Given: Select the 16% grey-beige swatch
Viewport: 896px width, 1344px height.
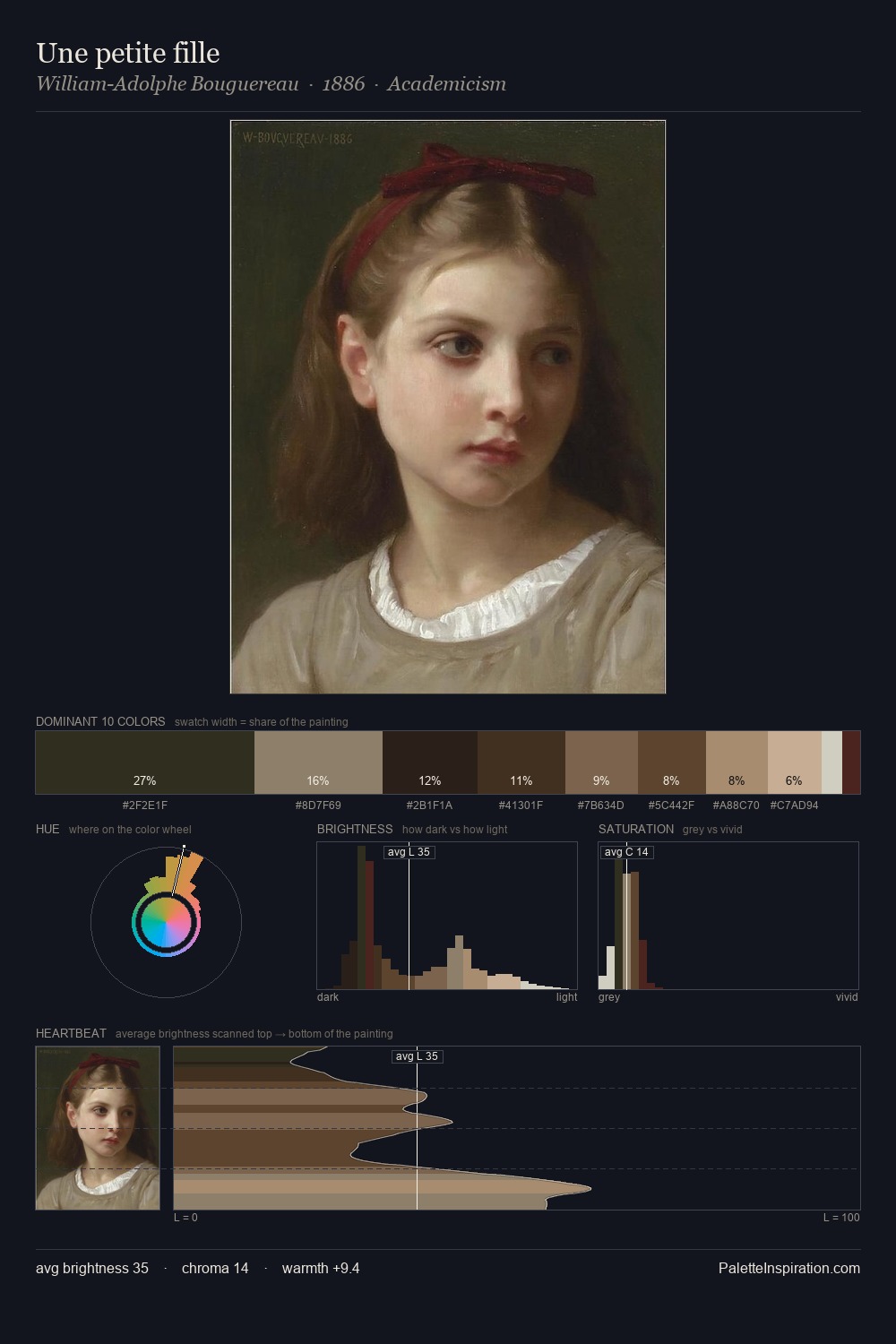Looking at the screenshot, I should tap(318, 762).
